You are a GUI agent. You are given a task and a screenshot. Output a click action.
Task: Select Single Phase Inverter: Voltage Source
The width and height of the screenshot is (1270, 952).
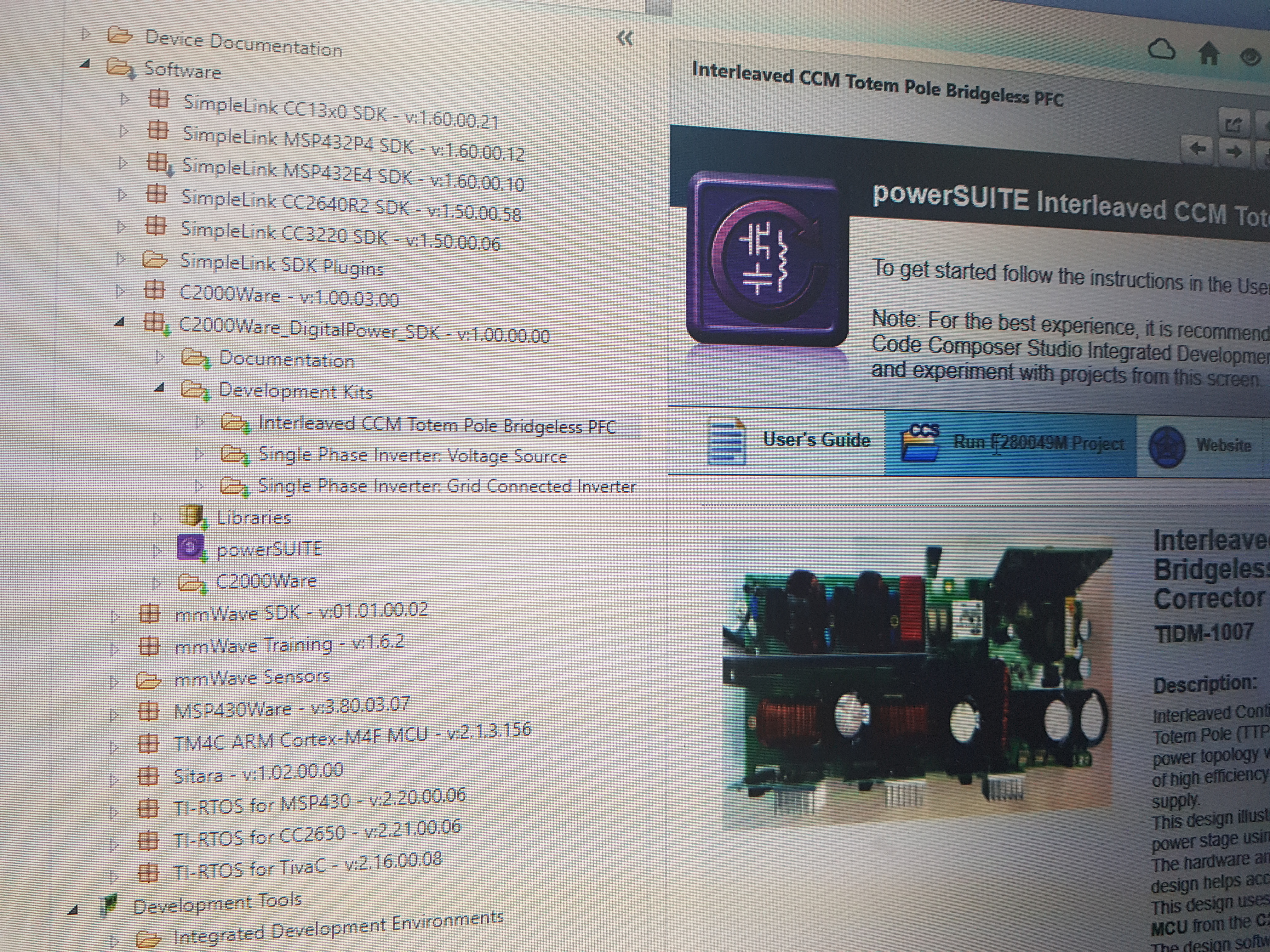pyautogui.click(x=412, y=456)
